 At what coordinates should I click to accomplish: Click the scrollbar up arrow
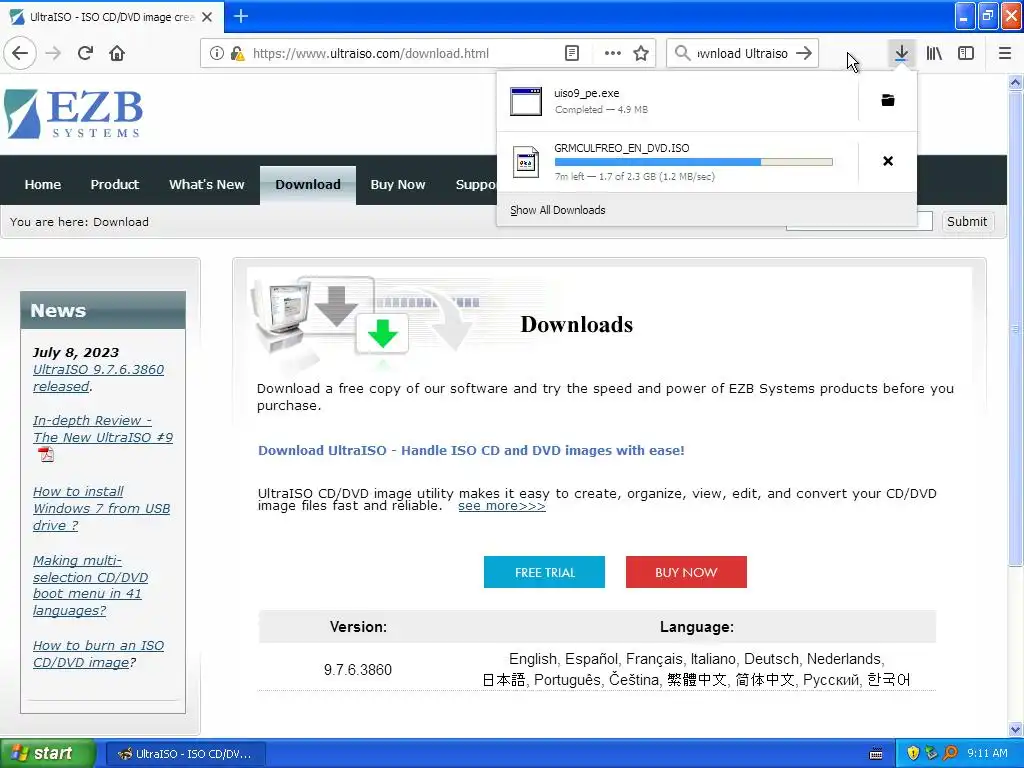(x=1015, y=82)
